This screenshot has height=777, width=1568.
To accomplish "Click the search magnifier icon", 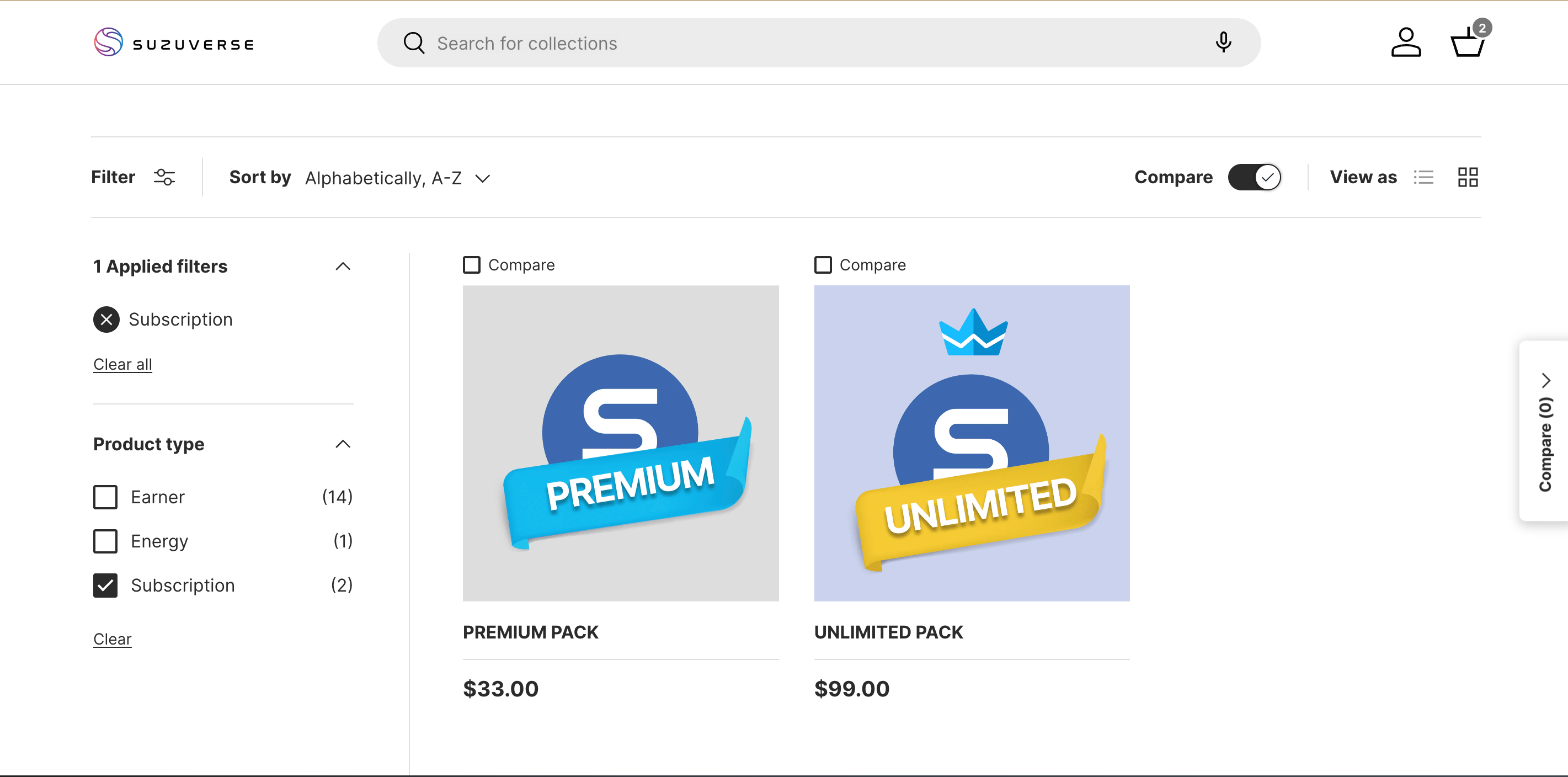I will [x=414, y=43].
